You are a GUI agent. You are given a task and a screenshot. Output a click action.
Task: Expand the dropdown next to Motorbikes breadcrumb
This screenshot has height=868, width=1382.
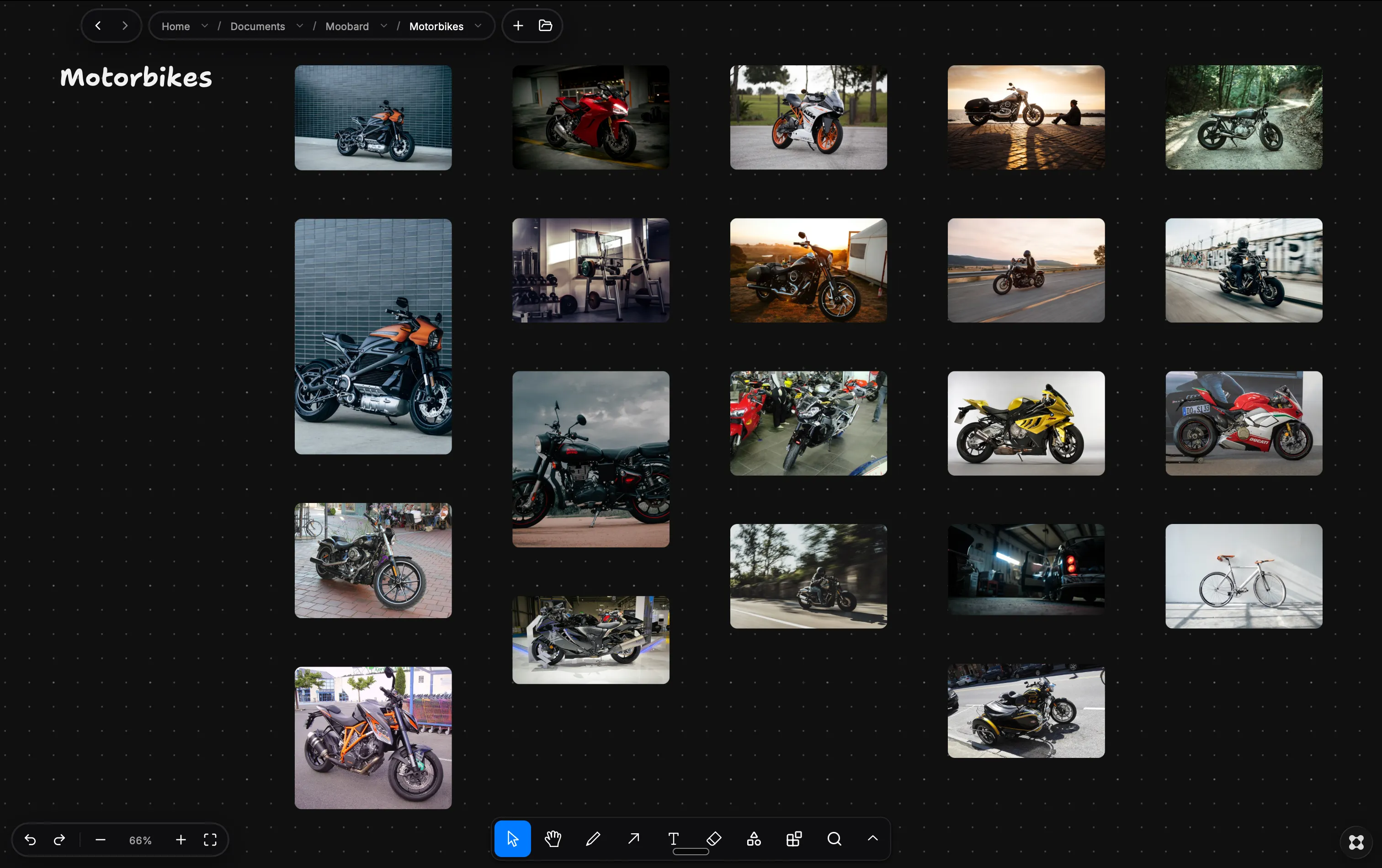point(478,26)
